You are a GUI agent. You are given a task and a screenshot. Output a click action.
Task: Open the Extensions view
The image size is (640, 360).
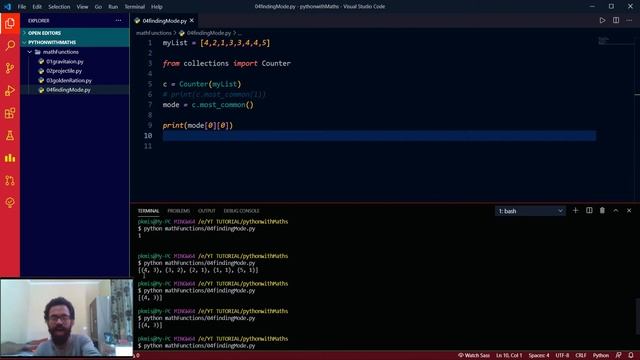[10, 113]
